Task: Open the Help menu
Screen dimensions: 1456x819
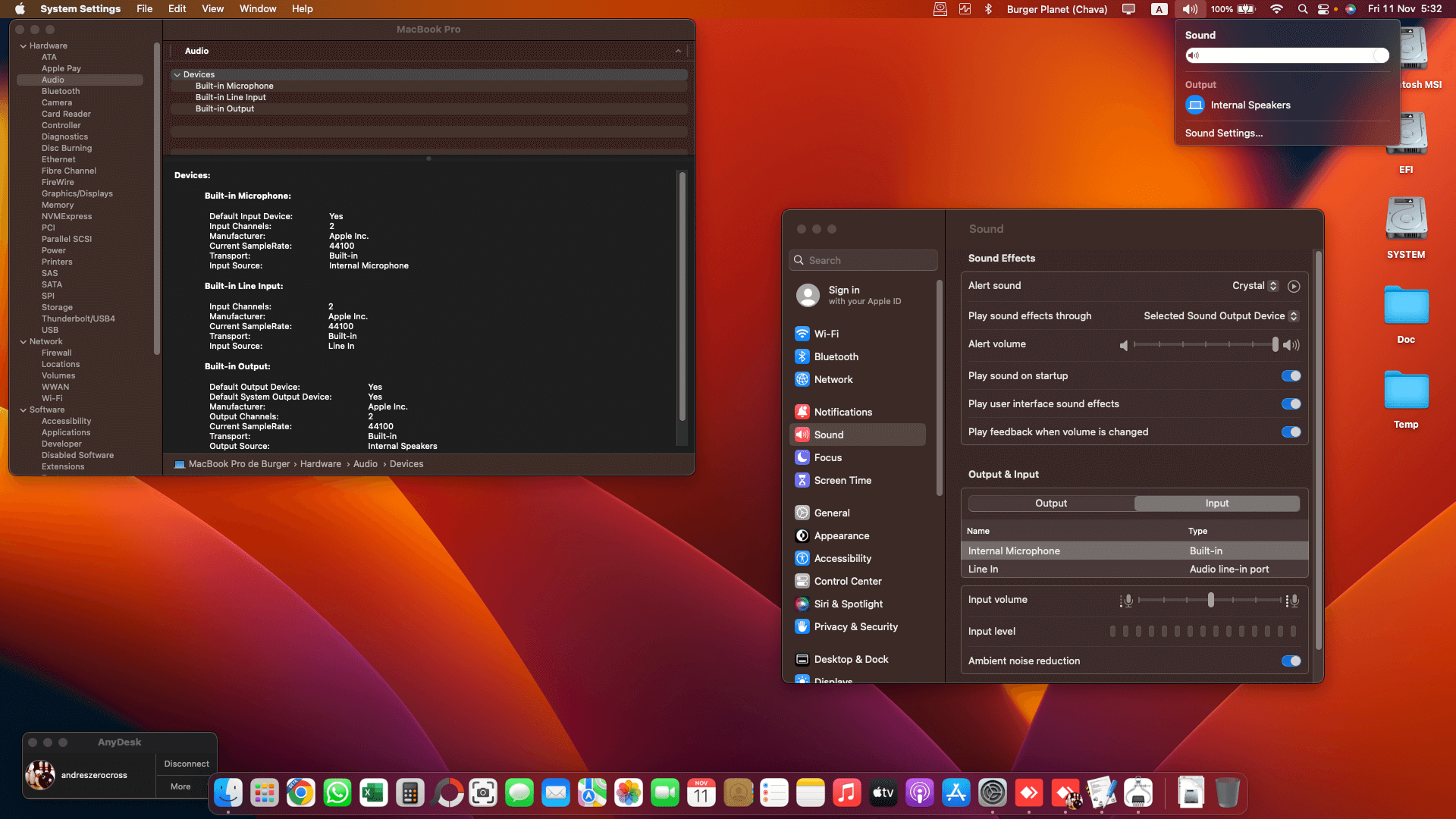Action: click(x=302, y=9)
